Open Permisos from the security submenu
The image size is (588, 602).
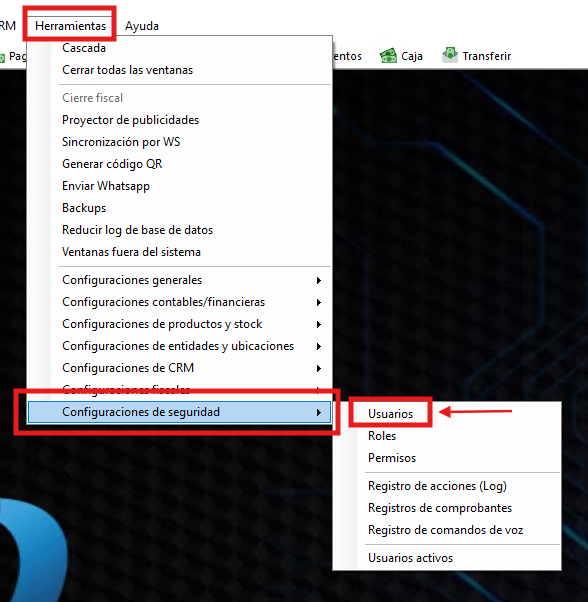tap(392, 458)
